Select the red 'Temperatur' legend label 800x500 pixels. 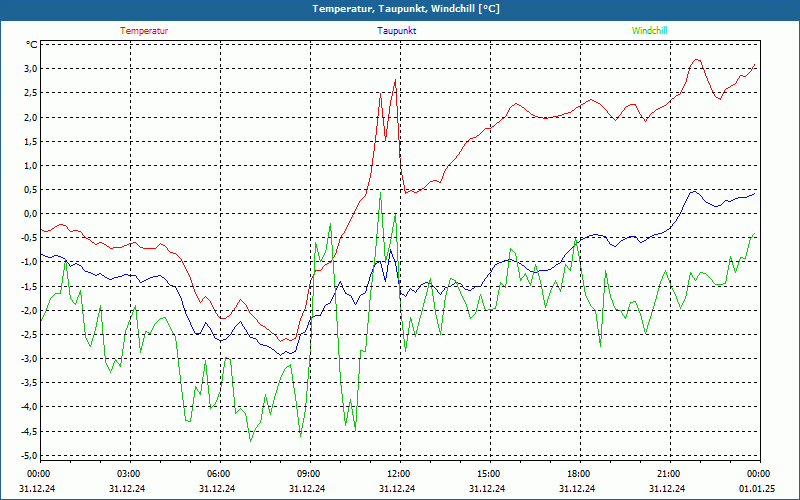coord(144,31)
